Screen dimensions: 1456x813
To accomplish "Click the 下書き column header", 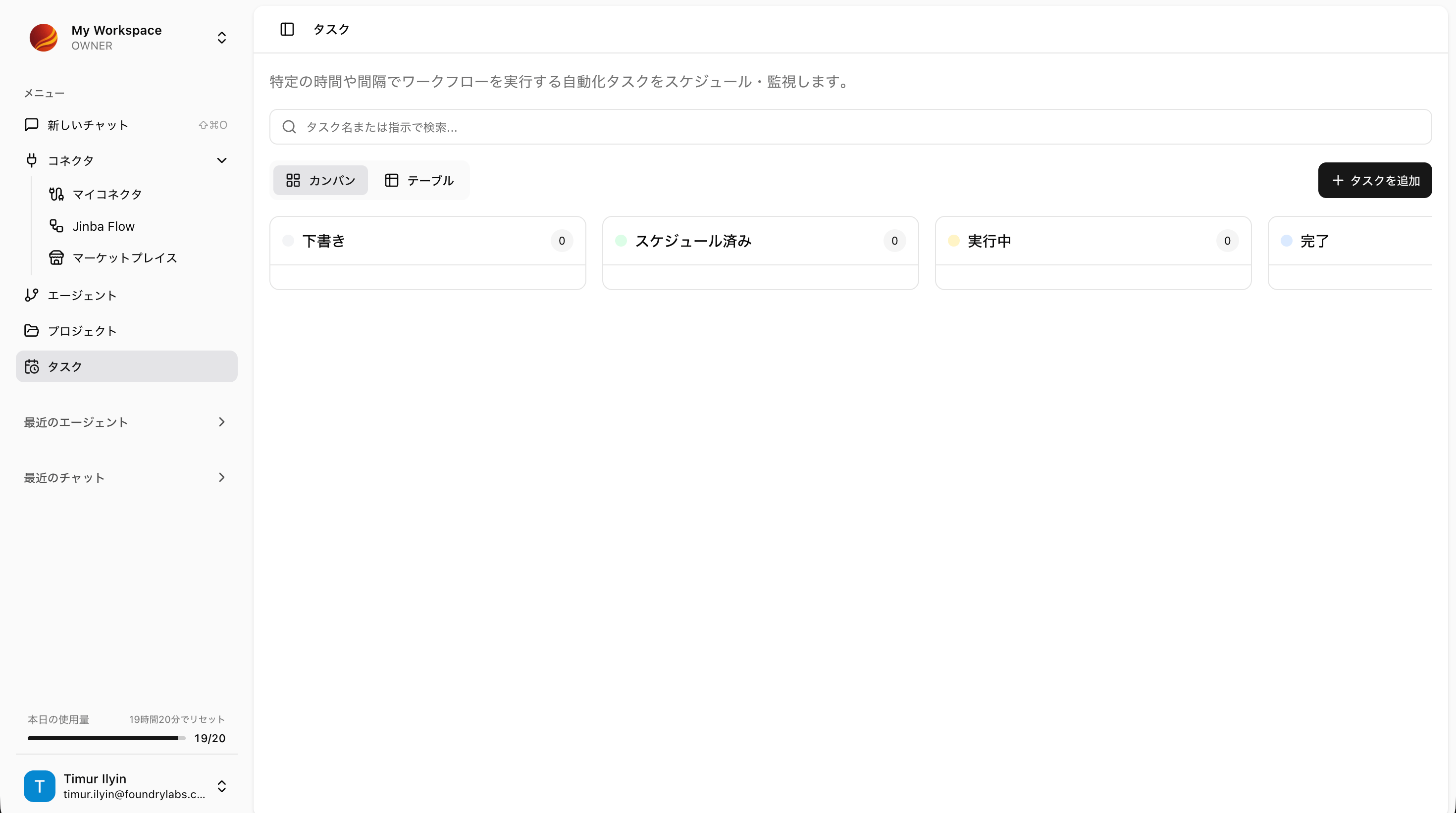I will [x=427, y=241].
